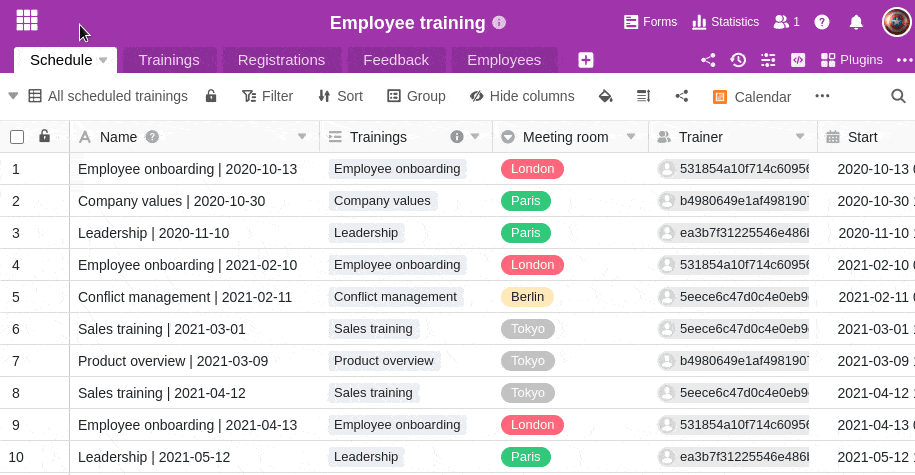915x475 pixels.
Task: Toggle the view lock icon
Action: coord(211,96)
